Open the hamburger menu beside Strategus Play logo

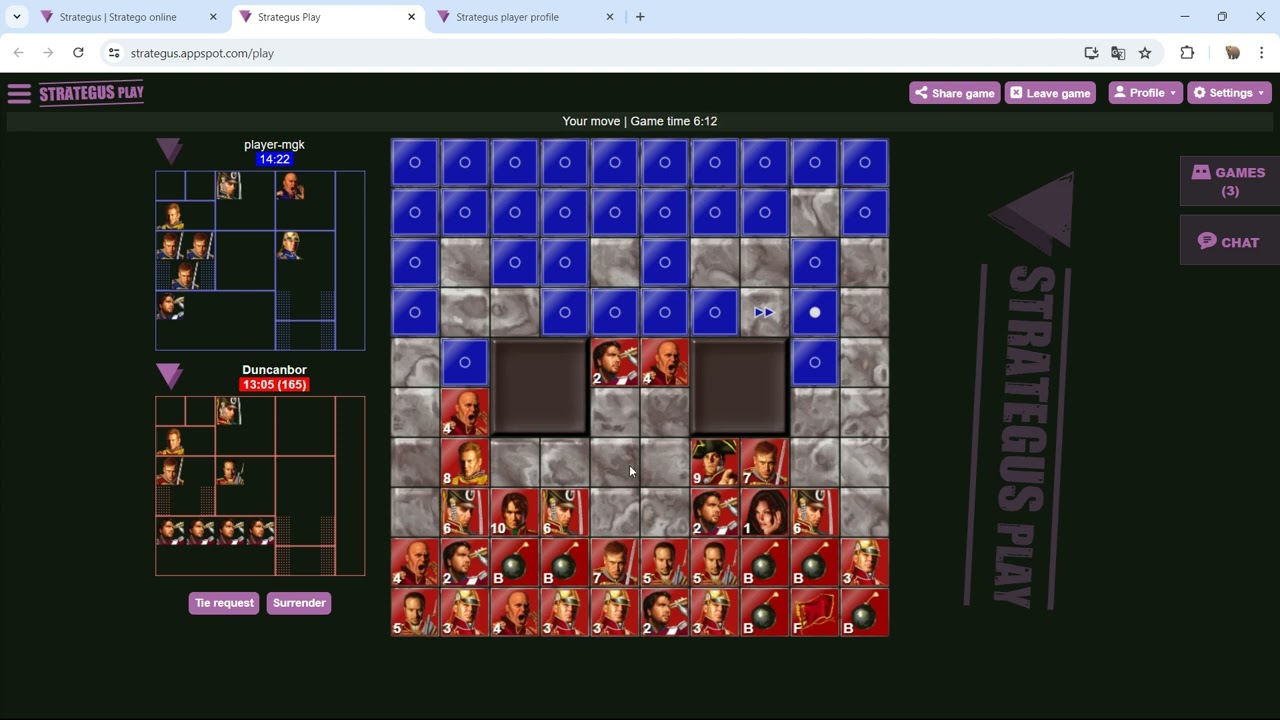coord(19,94)
